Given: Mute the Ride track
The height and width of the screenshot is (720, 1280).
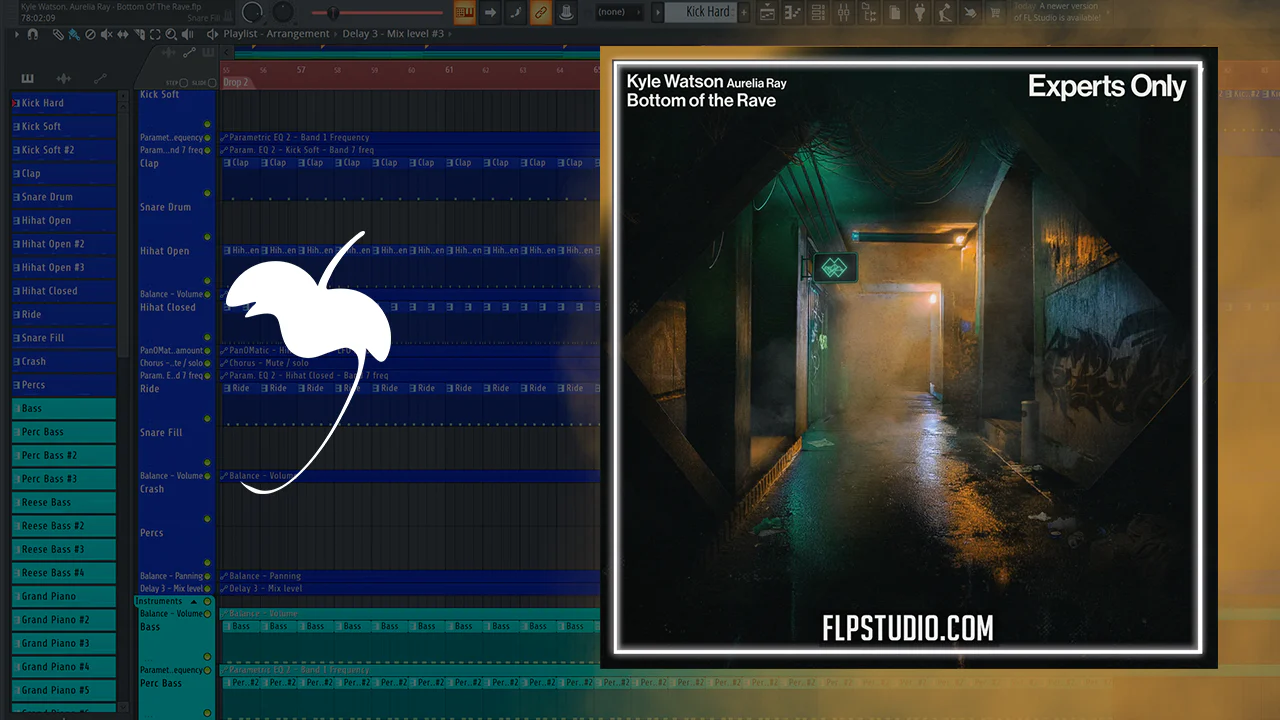Looking at the screenshot, I should click(207, 419).
